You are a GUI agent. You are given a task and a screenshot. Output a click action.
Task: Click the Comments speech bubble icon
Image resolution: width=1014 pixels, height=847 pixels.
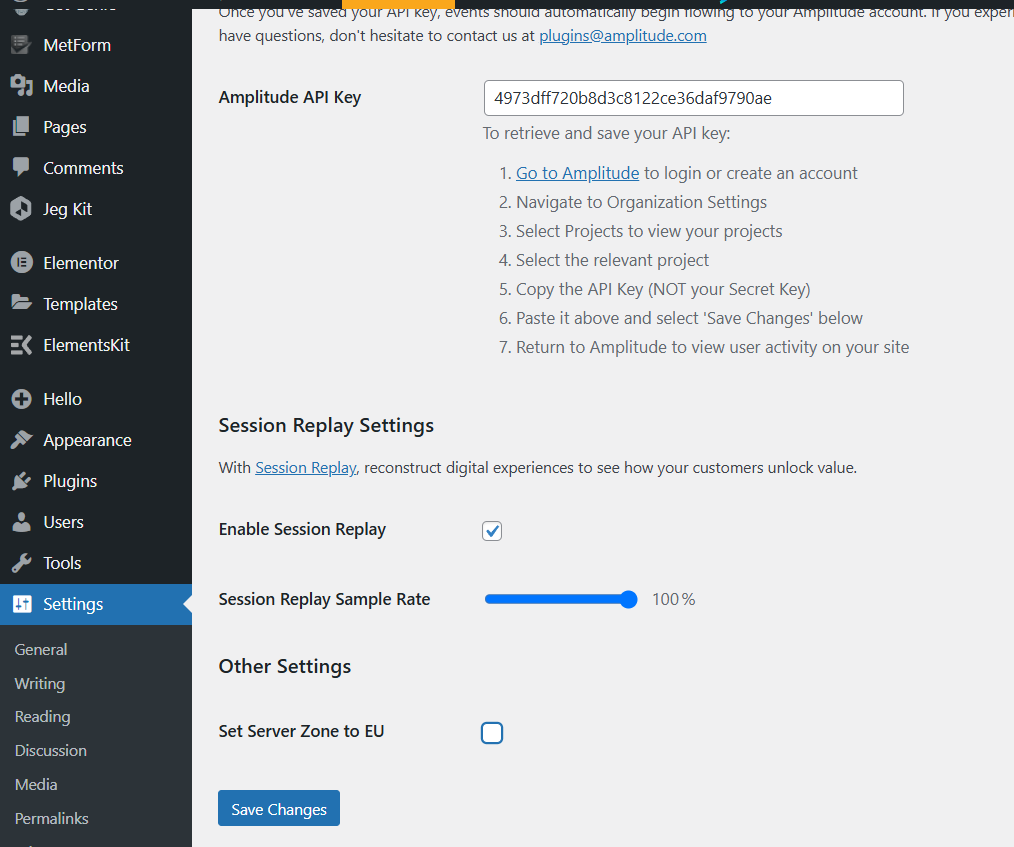click(x=21, y=168)
